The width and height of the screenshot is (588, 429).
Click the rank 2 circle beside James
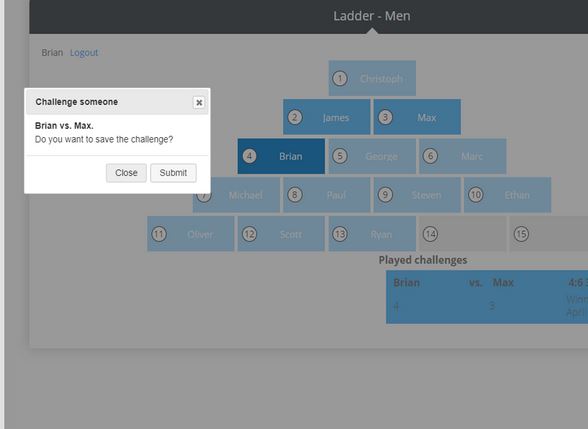click(x=295, y=117)
